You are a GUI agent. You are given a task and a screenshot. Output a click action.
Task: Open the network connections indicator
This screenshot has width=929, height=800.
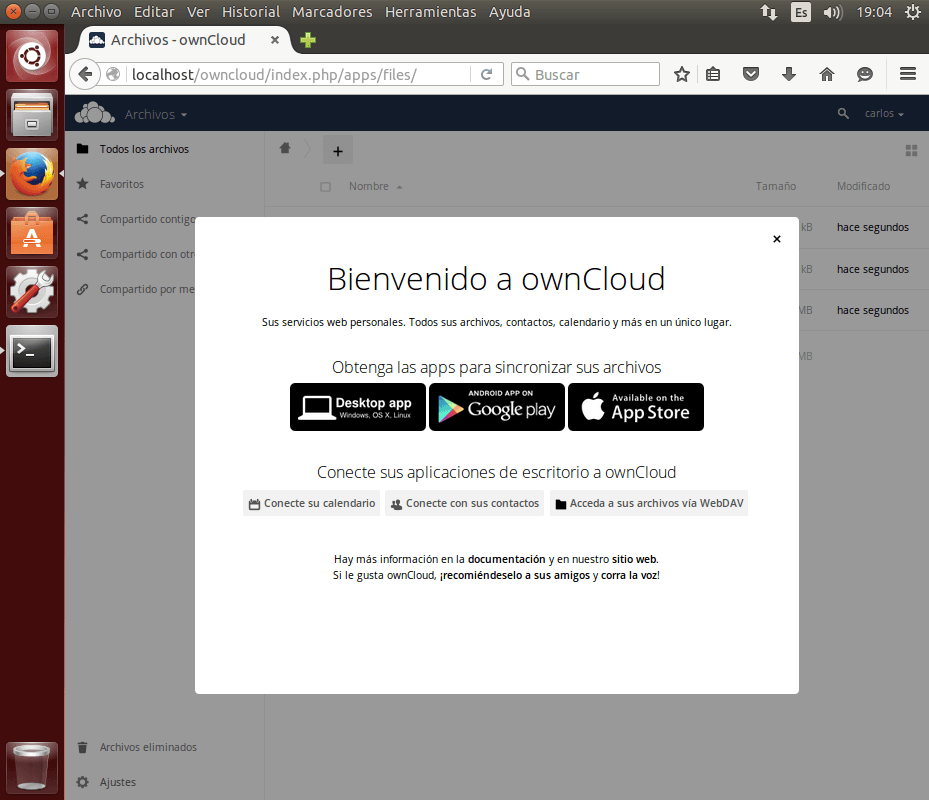click(769, 12)
